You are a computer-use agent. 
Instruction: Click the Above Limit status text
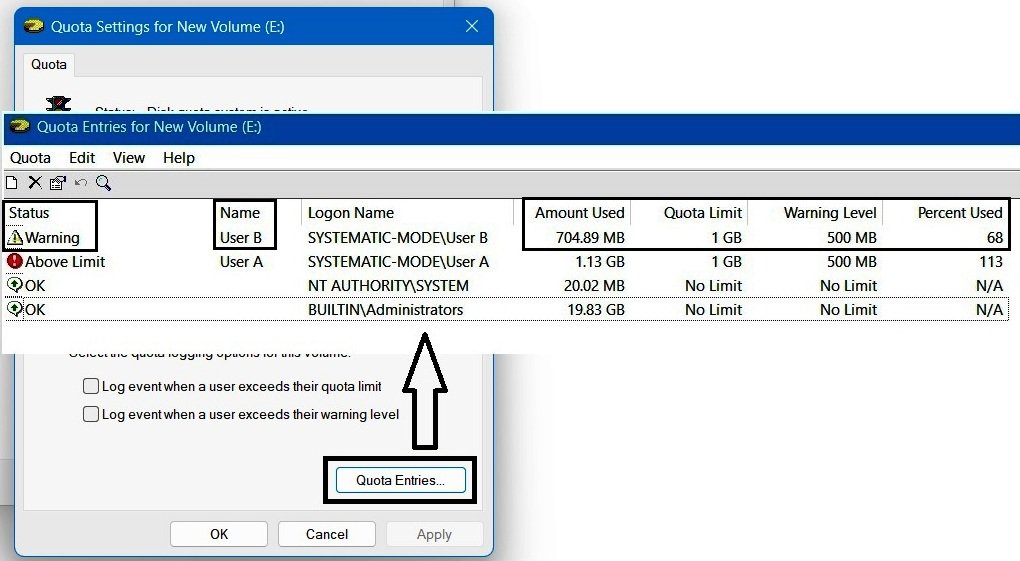[x=65, y=262]
